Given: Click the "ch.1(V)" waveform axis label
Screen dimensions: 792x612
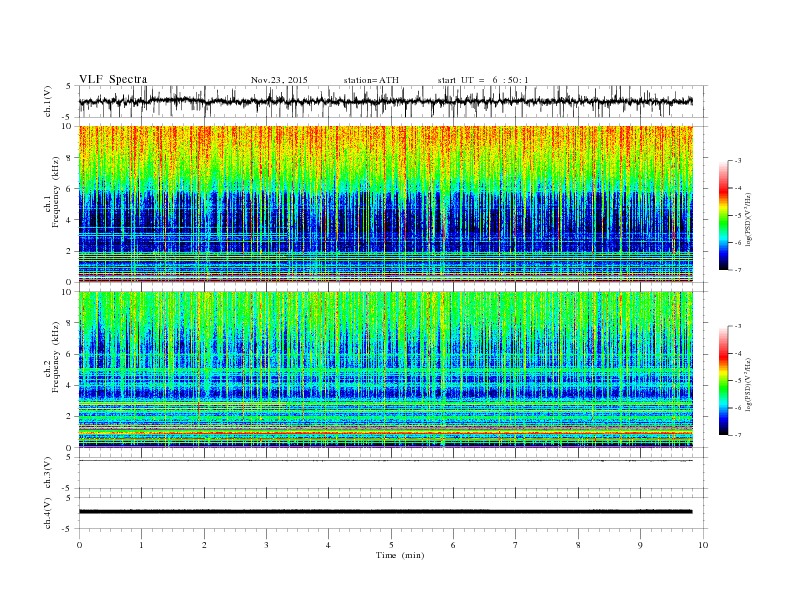Looking at the screenshot, I should [x=48, y=101].
